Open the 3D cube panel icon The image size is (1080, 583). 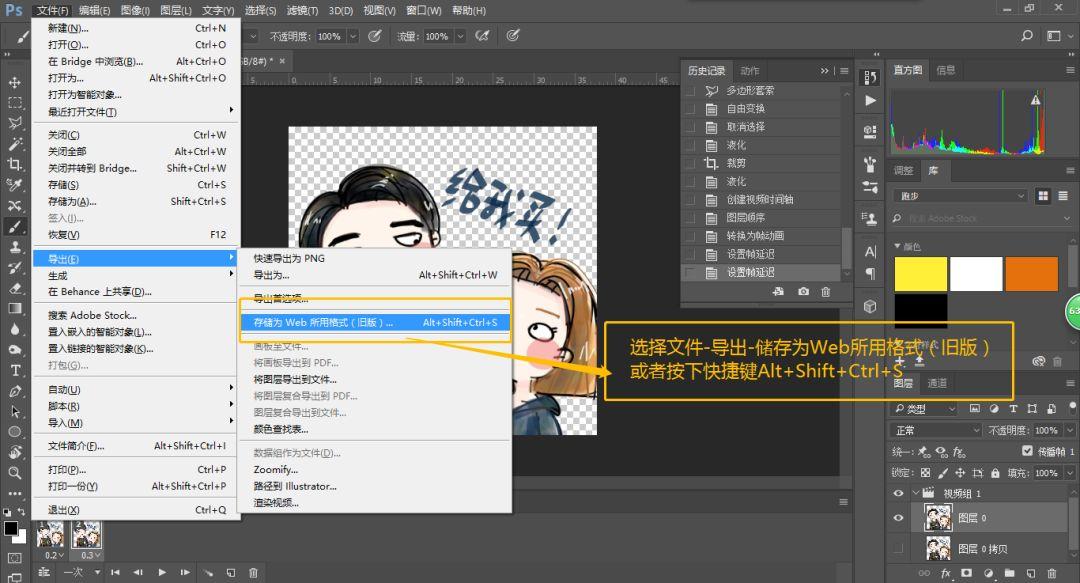[x=871, y=307]
